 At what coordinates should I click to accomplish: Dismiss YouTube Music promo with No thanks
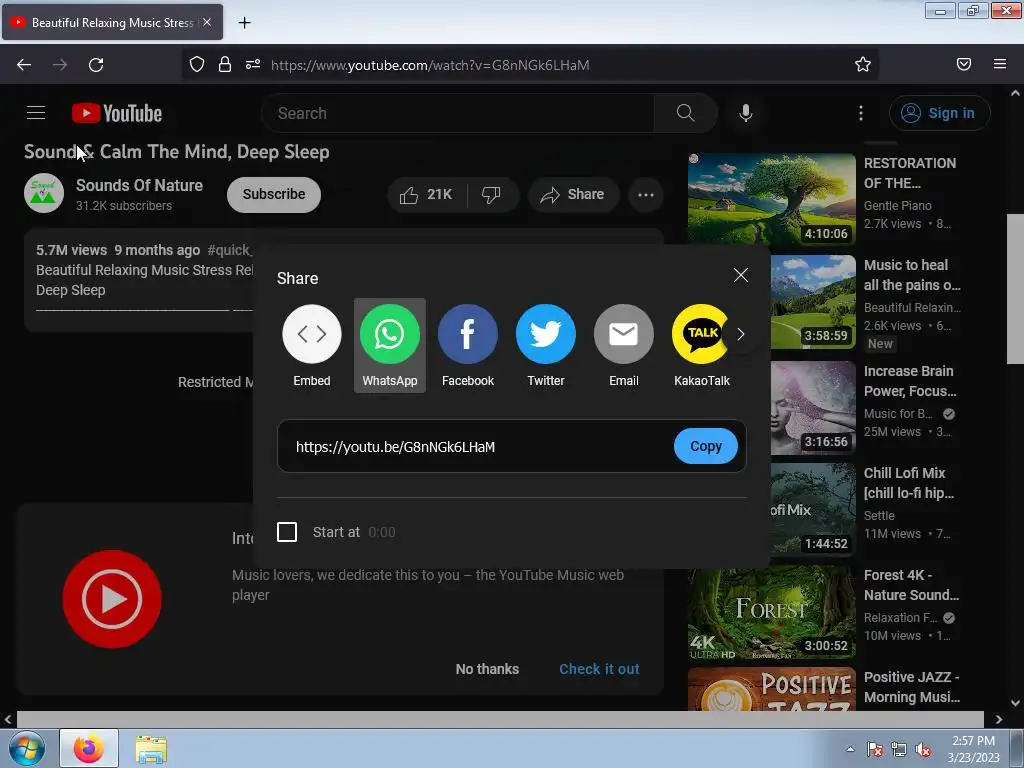[487, 669]
